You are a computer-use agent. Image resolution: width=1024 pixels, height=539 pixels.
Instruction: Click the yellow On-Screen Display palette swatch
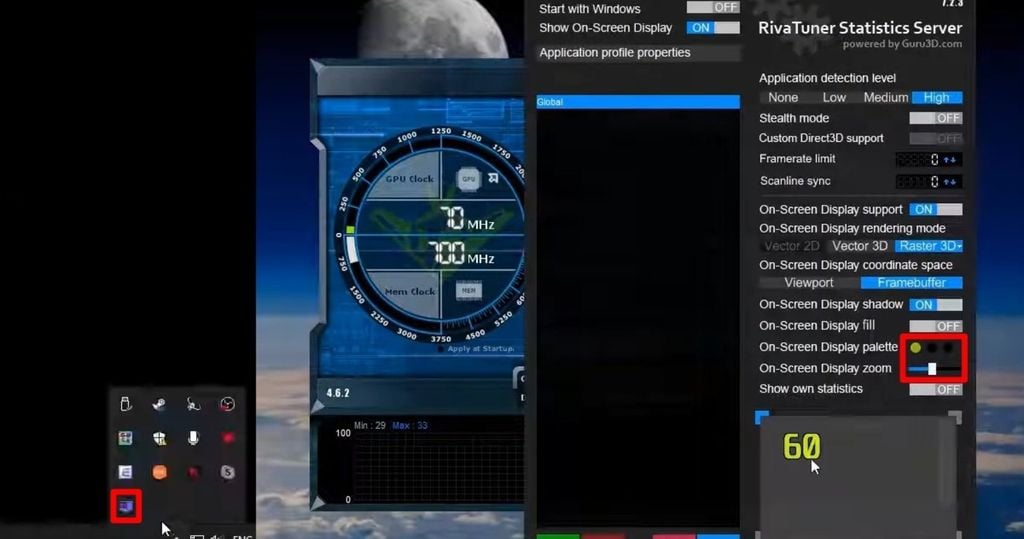[915, 348]
